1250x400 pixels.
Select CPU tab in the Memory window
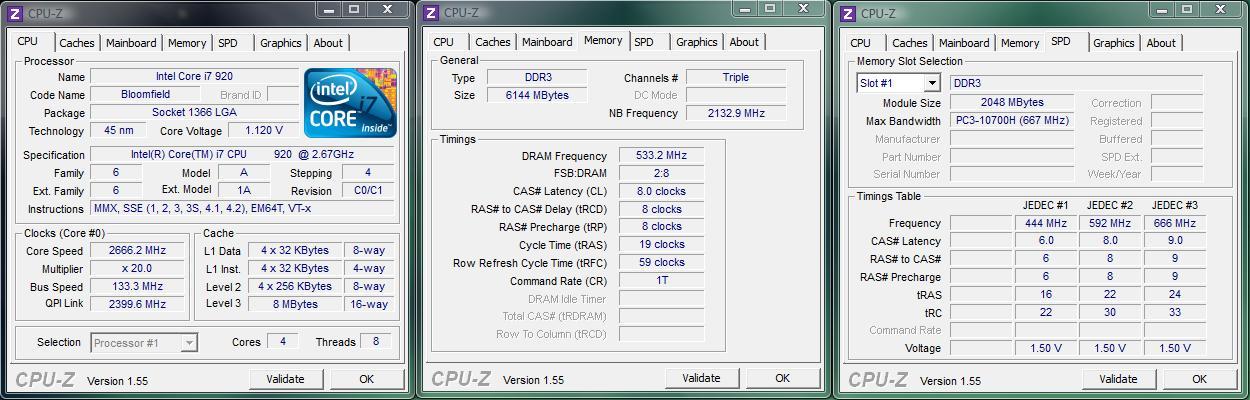[444, 42]
